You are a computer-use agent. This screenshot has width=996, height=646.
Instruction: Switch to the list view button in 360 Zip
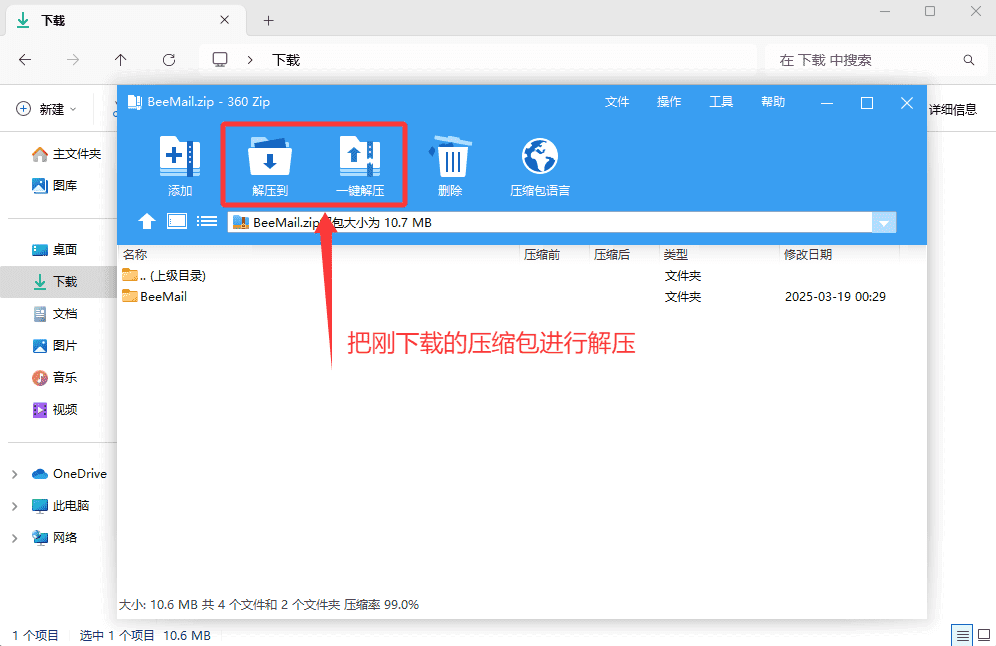pyautogui.click(x=207, y=221)
